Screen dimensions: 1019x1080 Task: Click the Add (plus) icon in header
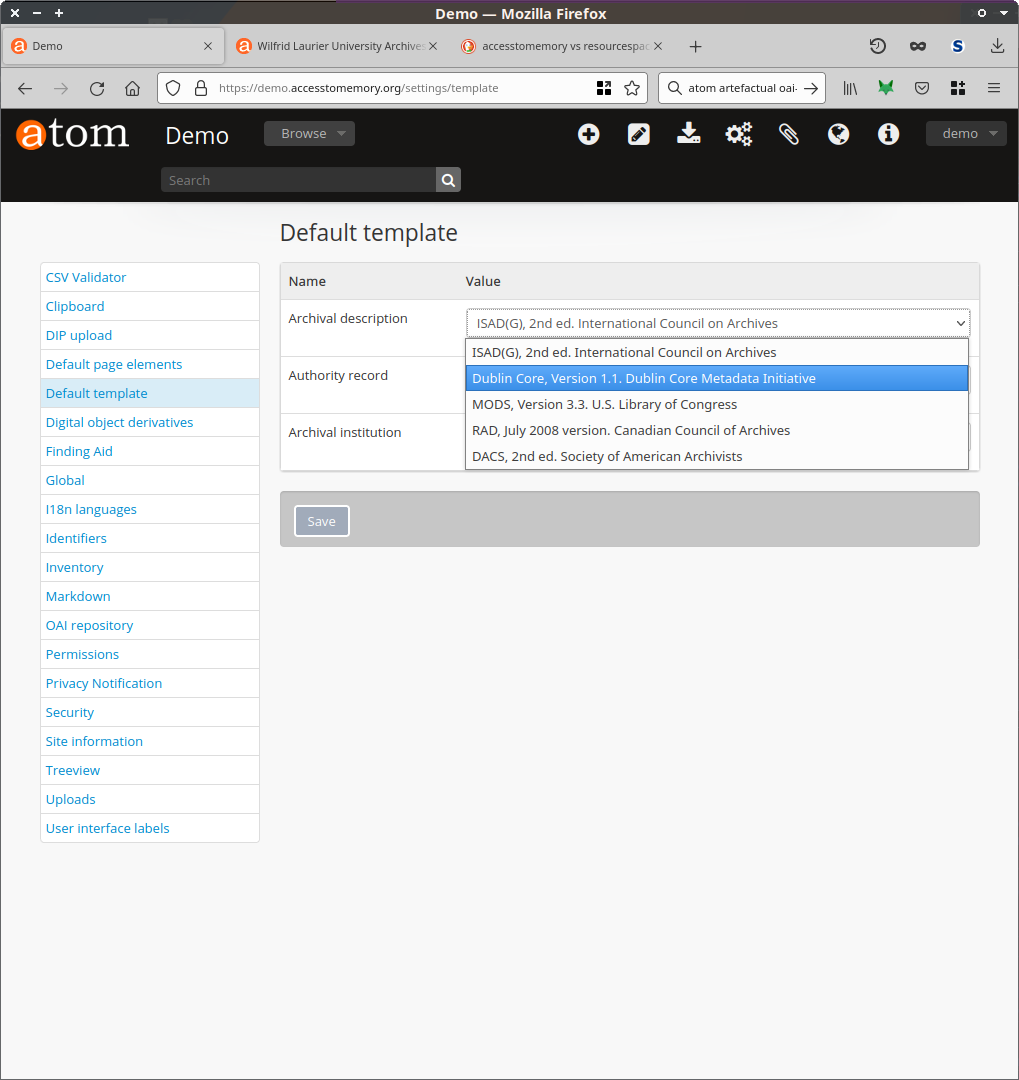[589, 134]
